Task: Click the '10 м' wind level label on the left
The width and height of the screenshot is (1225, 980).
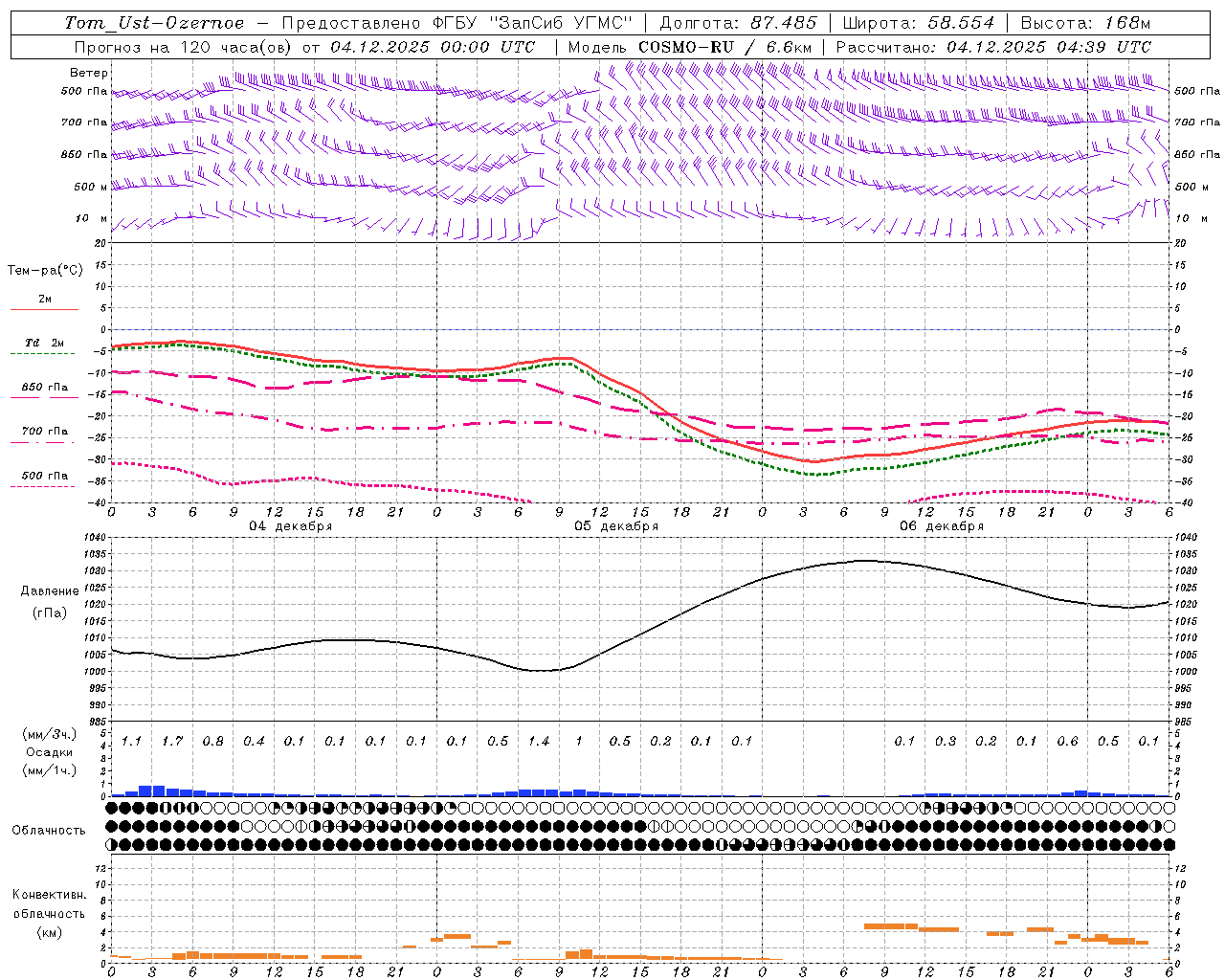Action: 91,218
